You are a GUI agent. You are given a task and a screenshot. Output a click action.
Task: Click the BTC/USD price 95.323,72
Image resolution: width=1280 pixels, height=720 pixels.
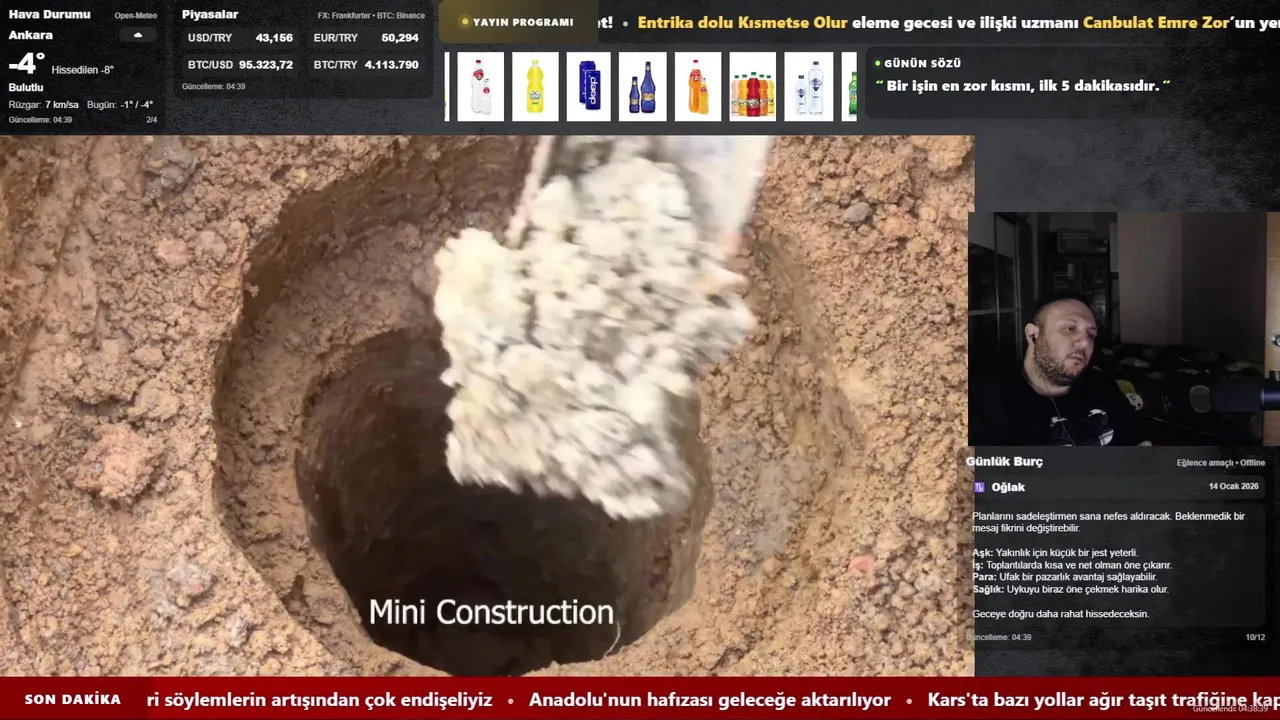pyautogui.click(x=266, y=65)
